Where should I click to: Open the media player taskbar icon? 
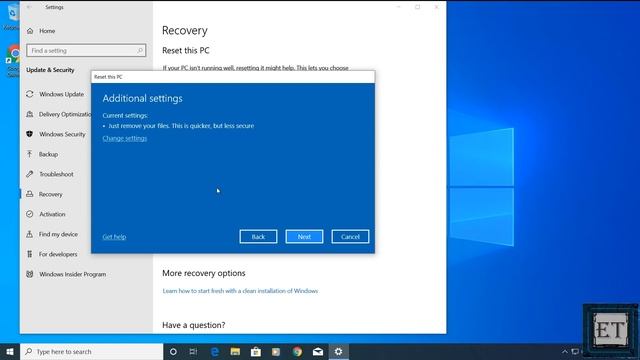point(276,352)
